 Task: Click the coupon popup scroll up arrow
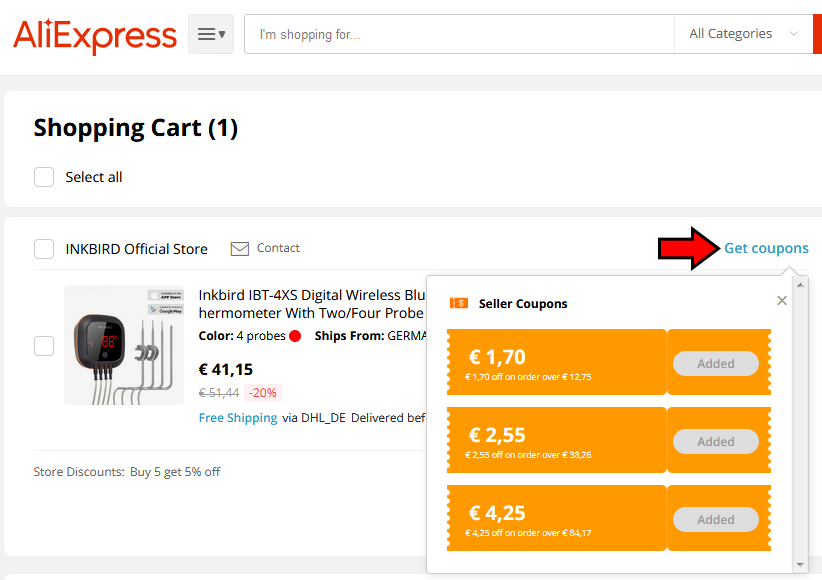point(800,285)
